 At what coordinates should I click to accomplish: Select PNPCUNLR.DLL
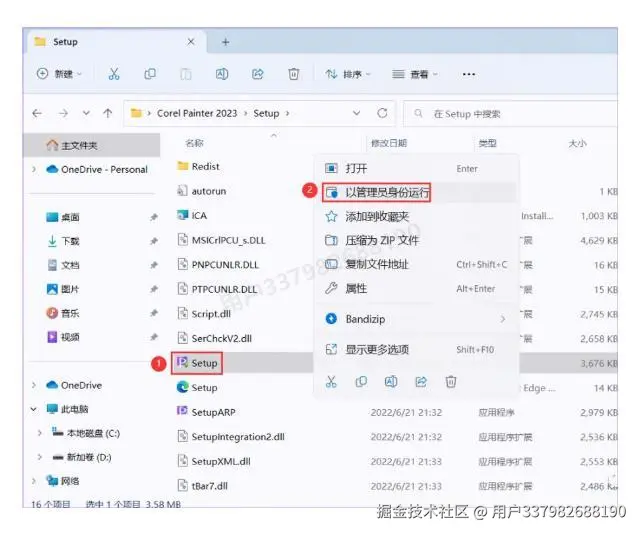tap(218, 264)
